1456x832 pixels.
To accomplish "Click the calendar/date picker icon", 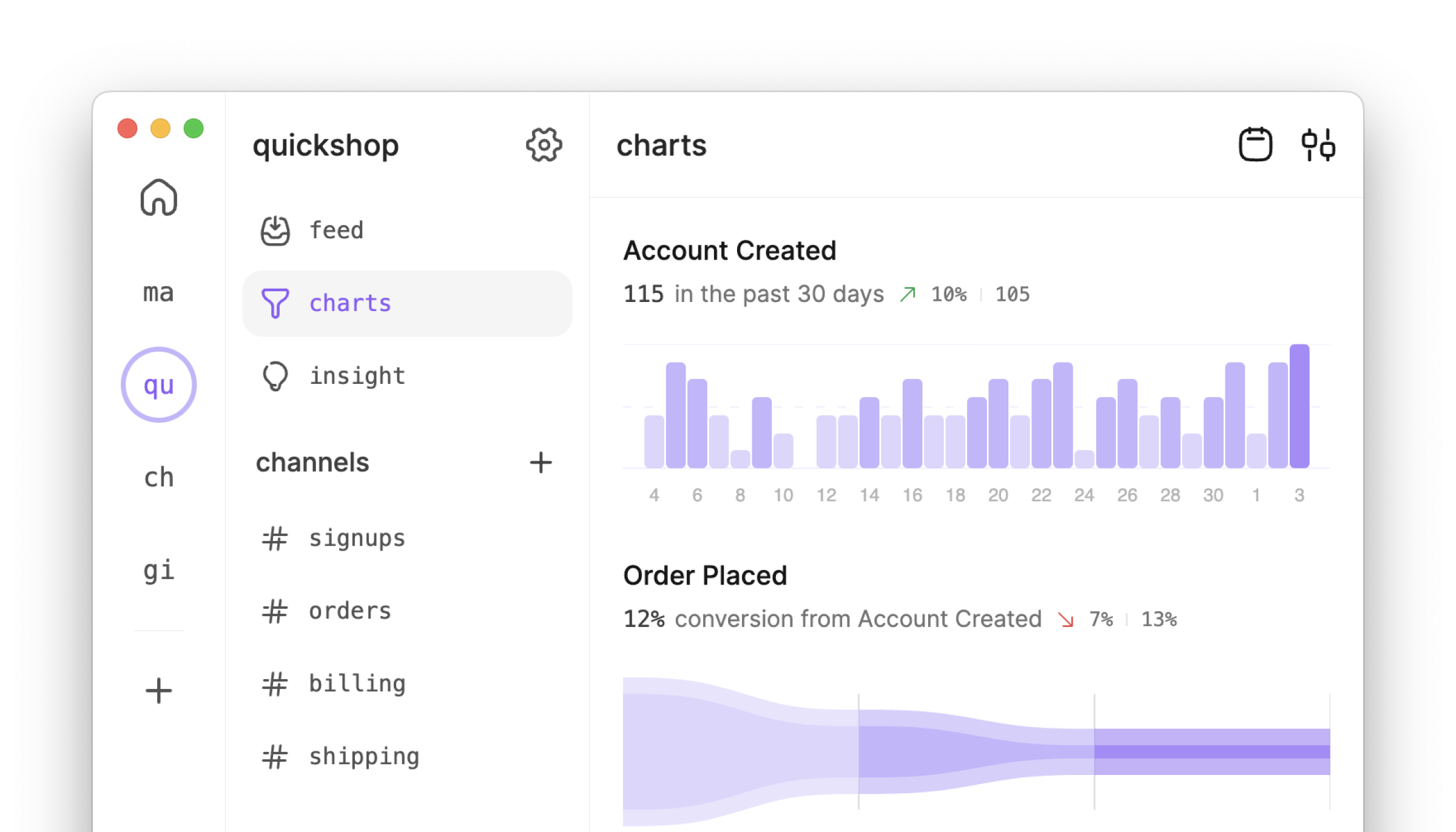I will 1256,145.
